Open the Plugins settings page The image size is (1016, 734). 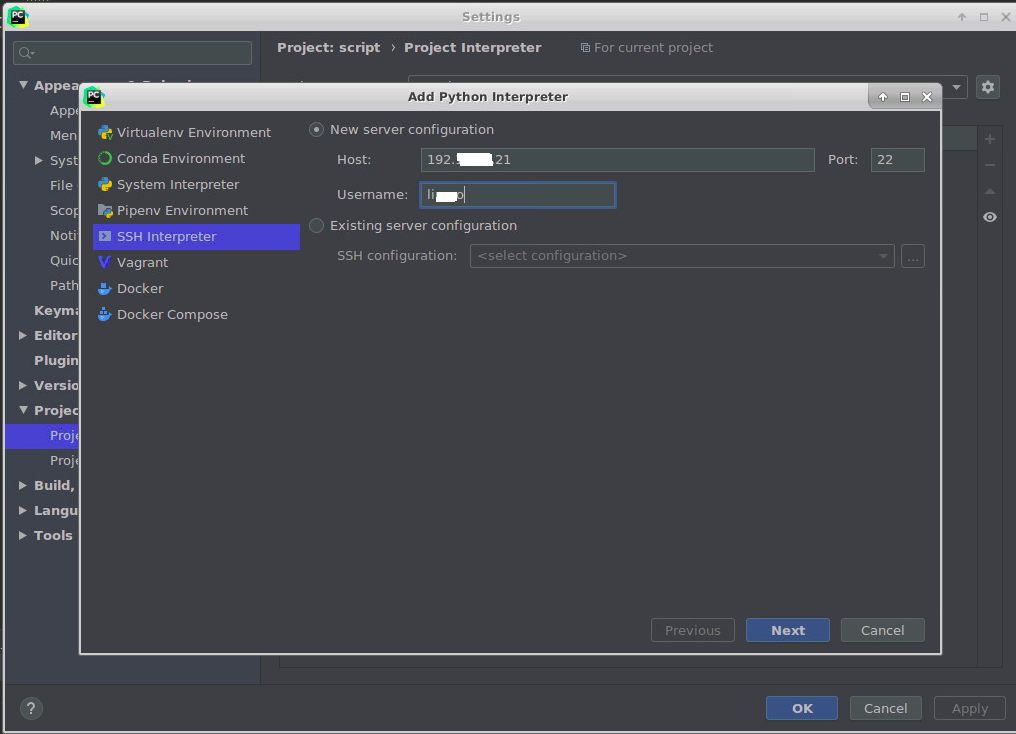coord(56,360)
